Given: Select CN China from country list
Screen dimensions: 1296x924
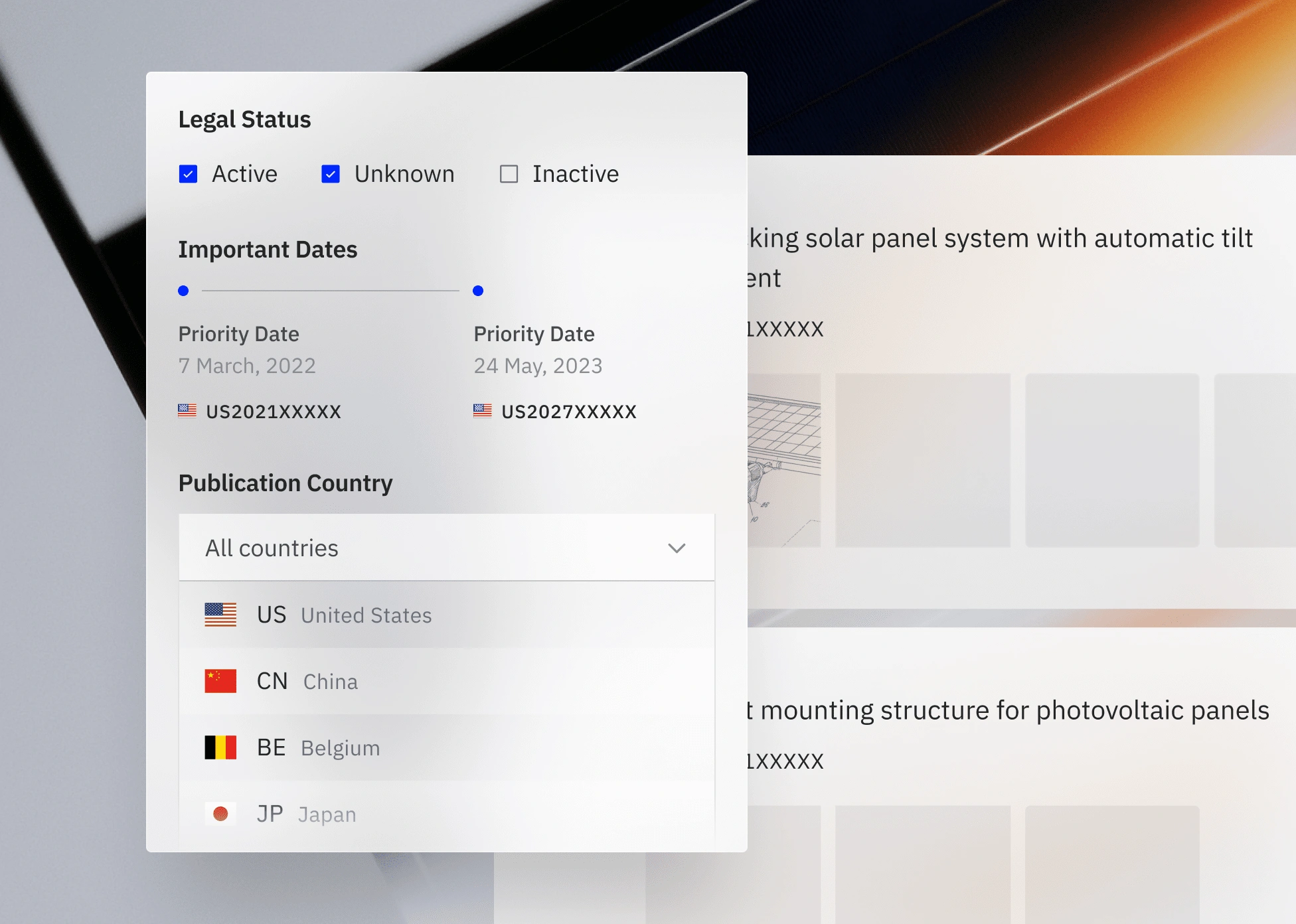Looking at the screenshot, I should pyautogui.click(x=447, y=681).
